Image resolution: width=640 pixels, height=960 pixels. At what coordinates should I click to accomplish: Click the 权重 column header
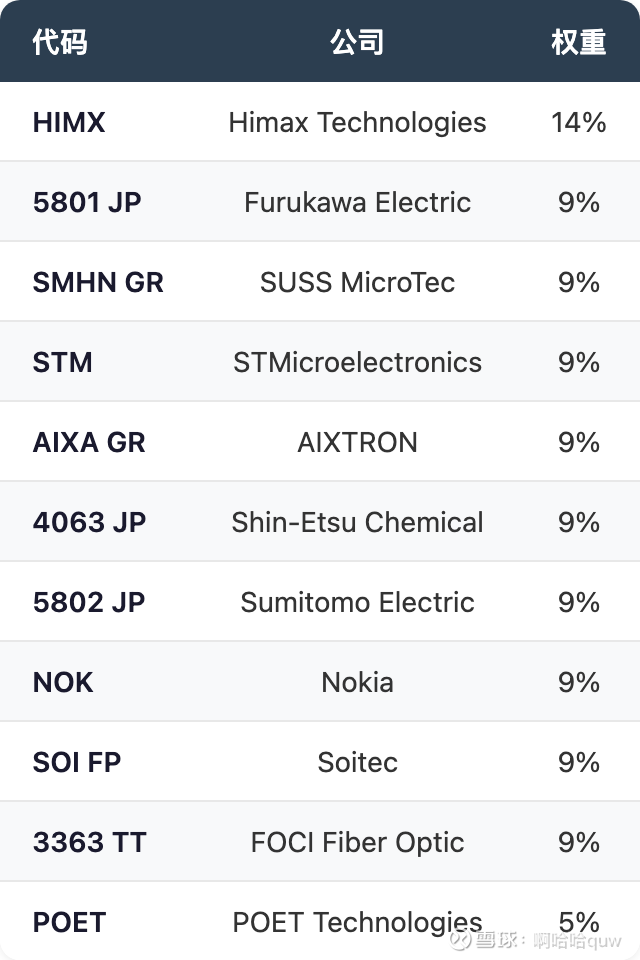(578, 42)
